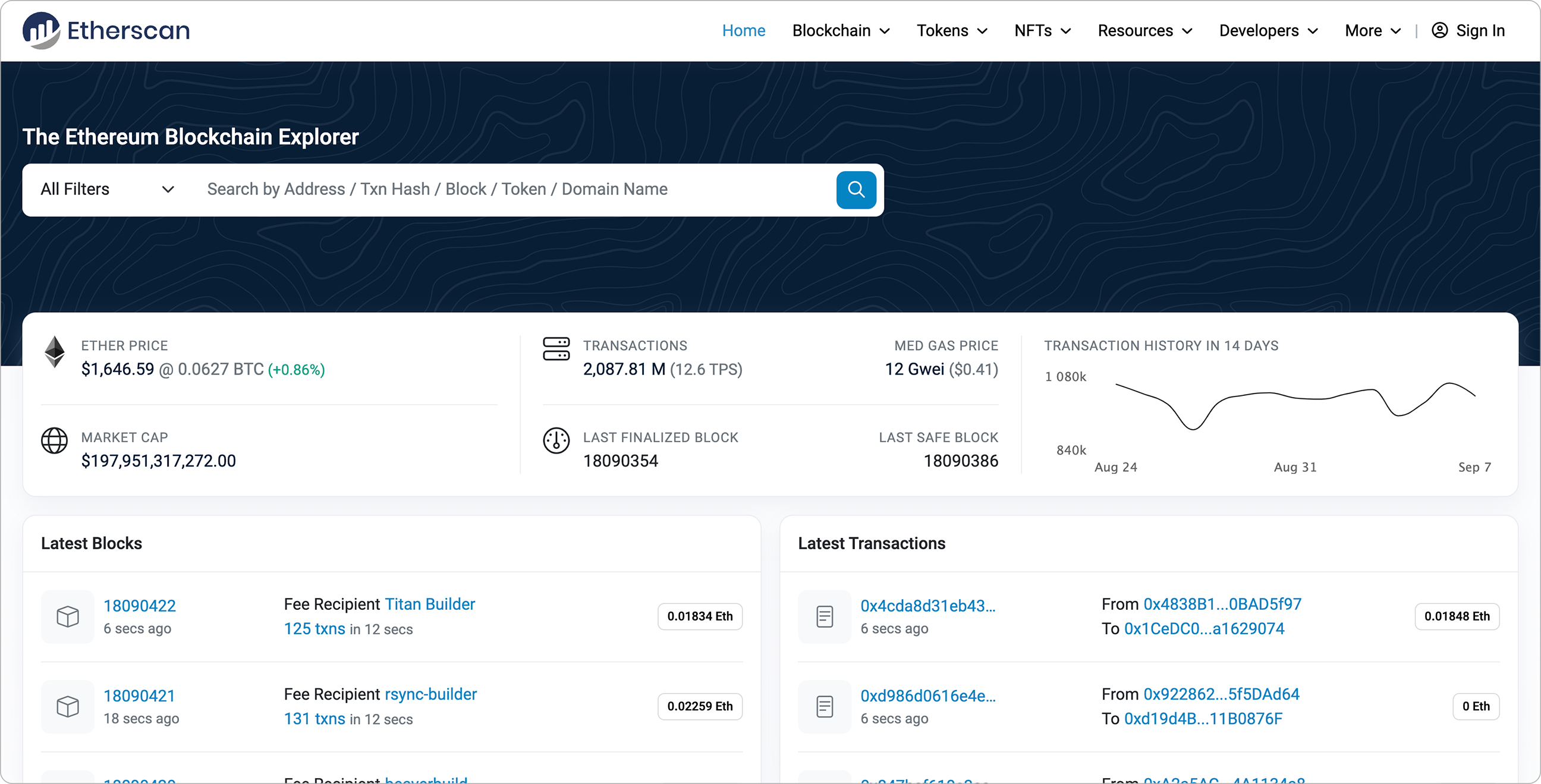Click the median gas price 12 Gwei
This screenshot has width=1541, height=784.
coord(914,370)
